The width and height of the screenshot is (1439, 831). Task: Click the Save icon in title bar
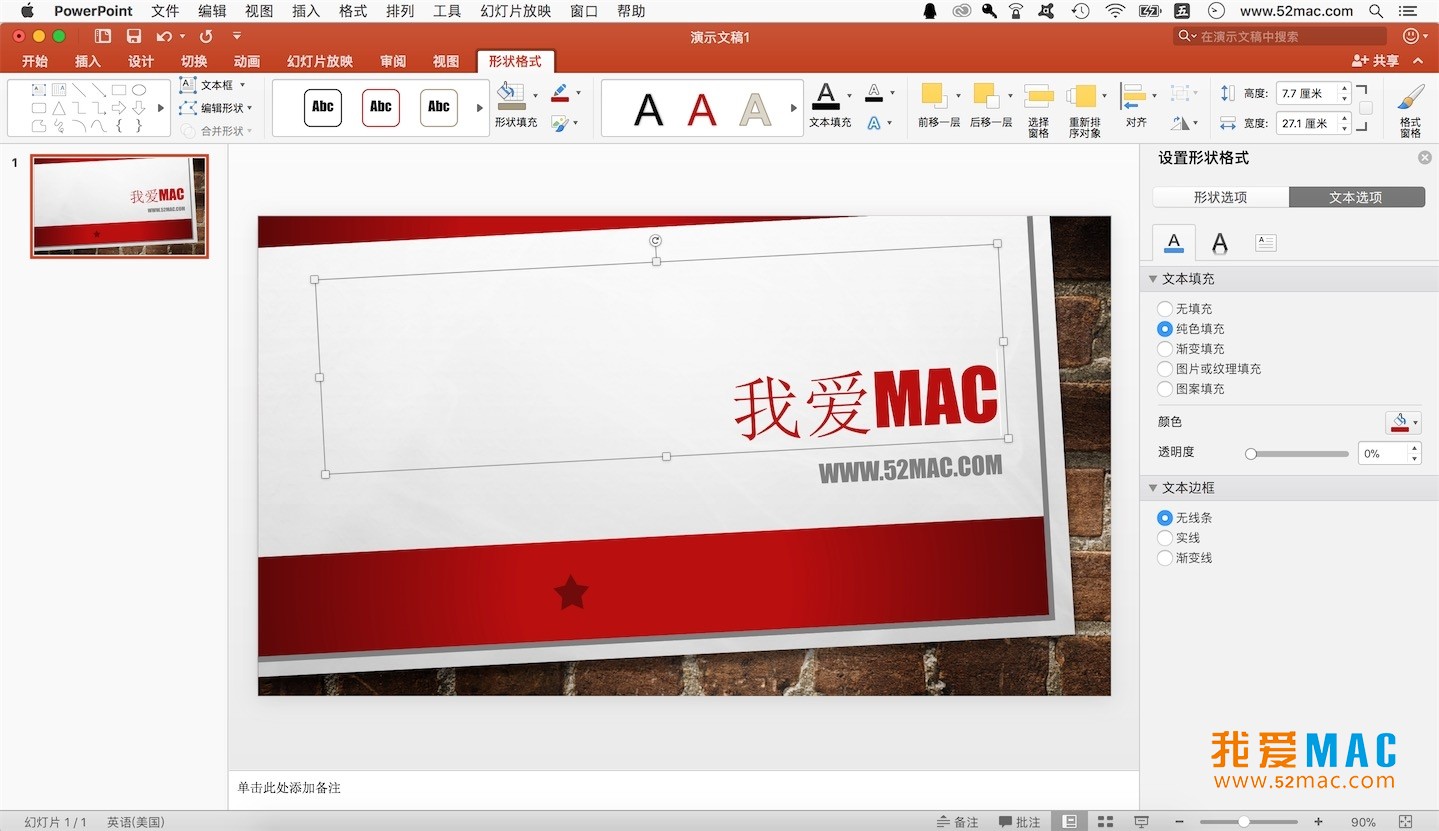134,36
